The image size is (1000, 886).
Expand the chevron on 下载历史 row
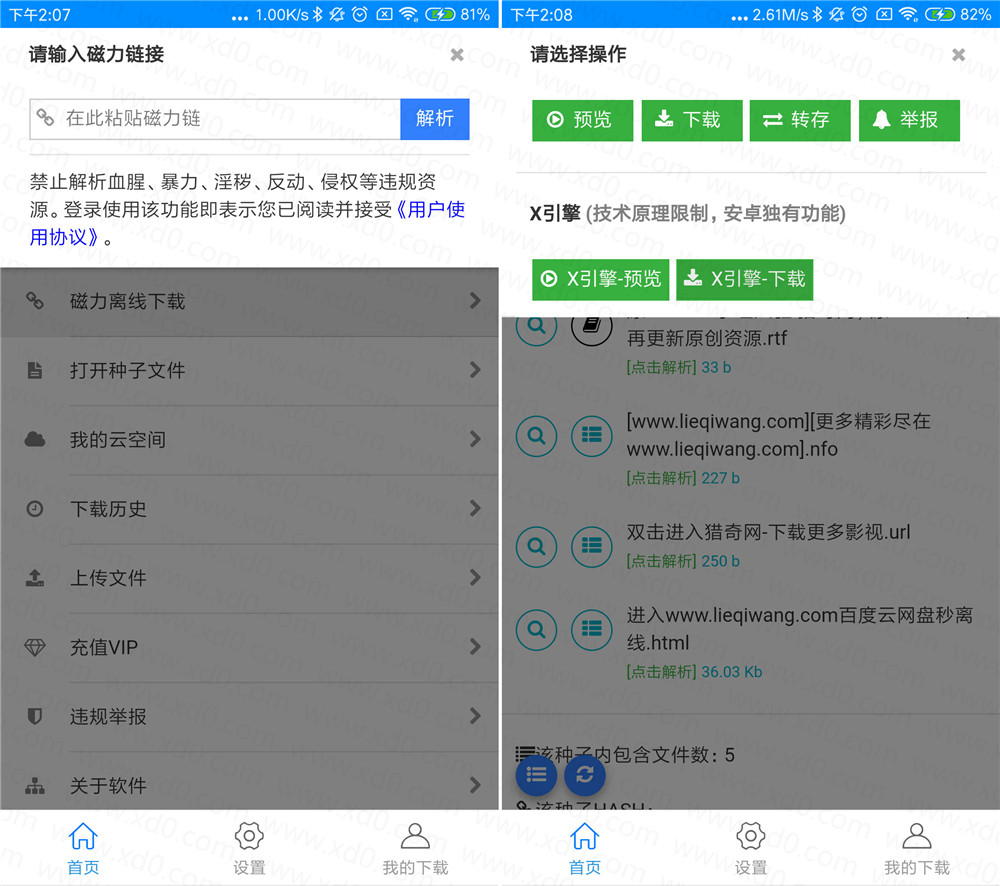pos(475,508)
